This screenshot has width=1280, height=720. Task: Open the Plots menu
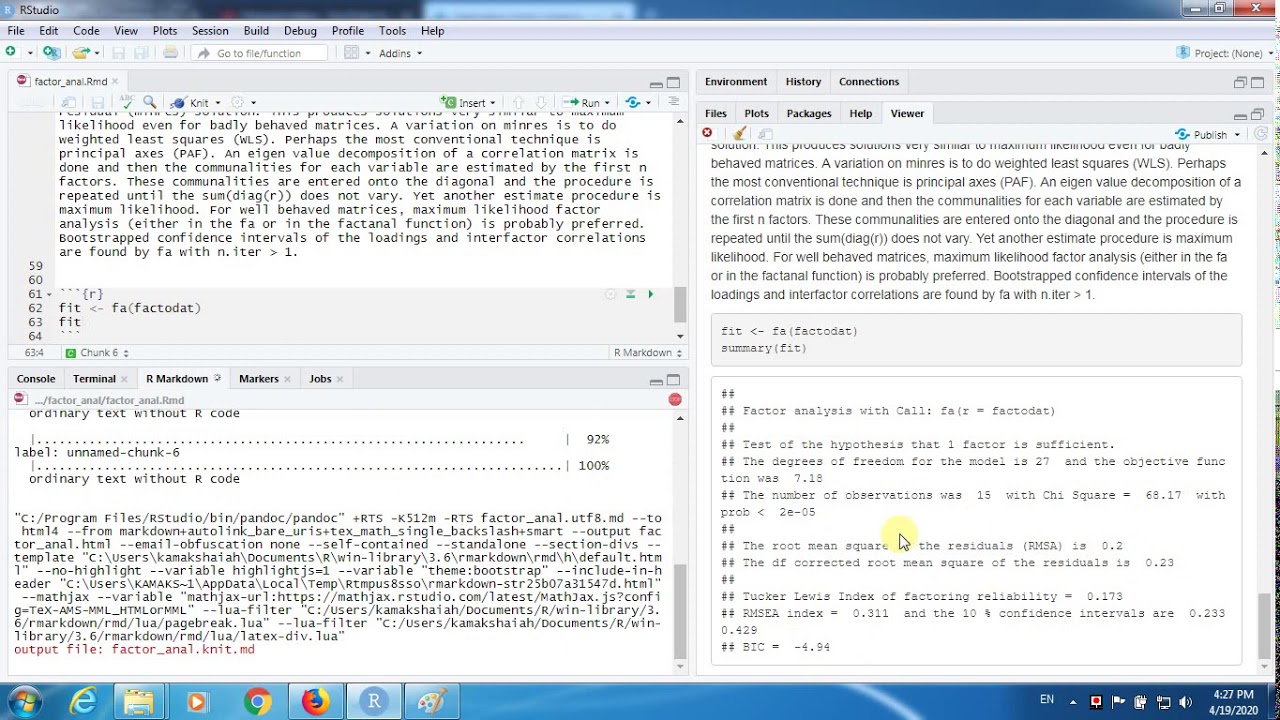(165, 31)
